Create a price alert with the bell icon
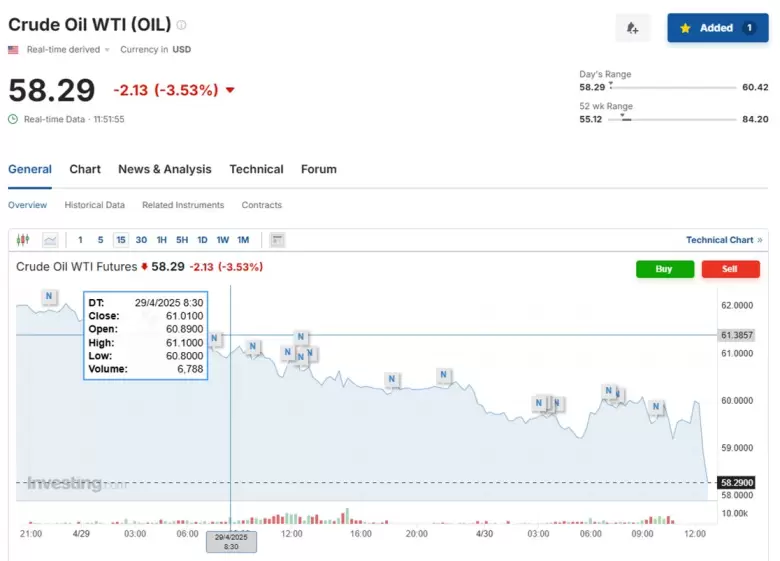Image resolution: width=780 pixels, height=561 pixels. (632, 28)
